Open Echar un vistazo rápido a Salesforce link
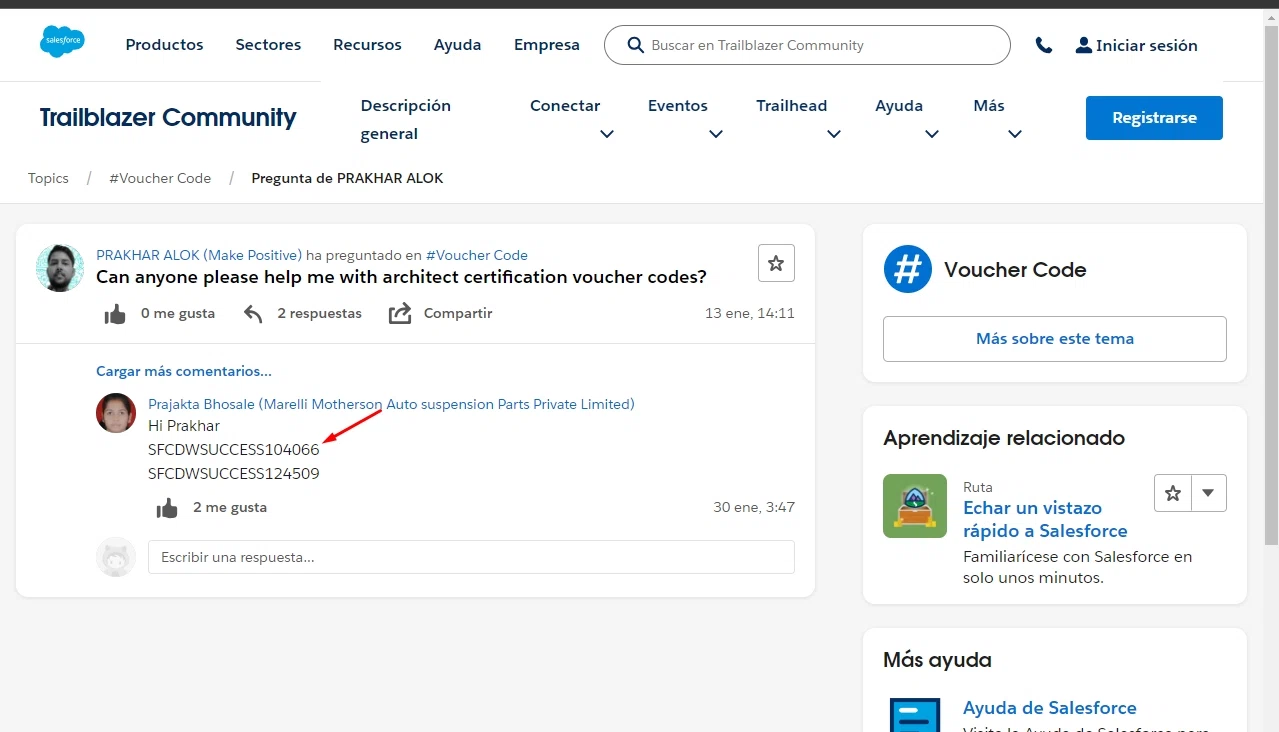 tap(1045, 519)
